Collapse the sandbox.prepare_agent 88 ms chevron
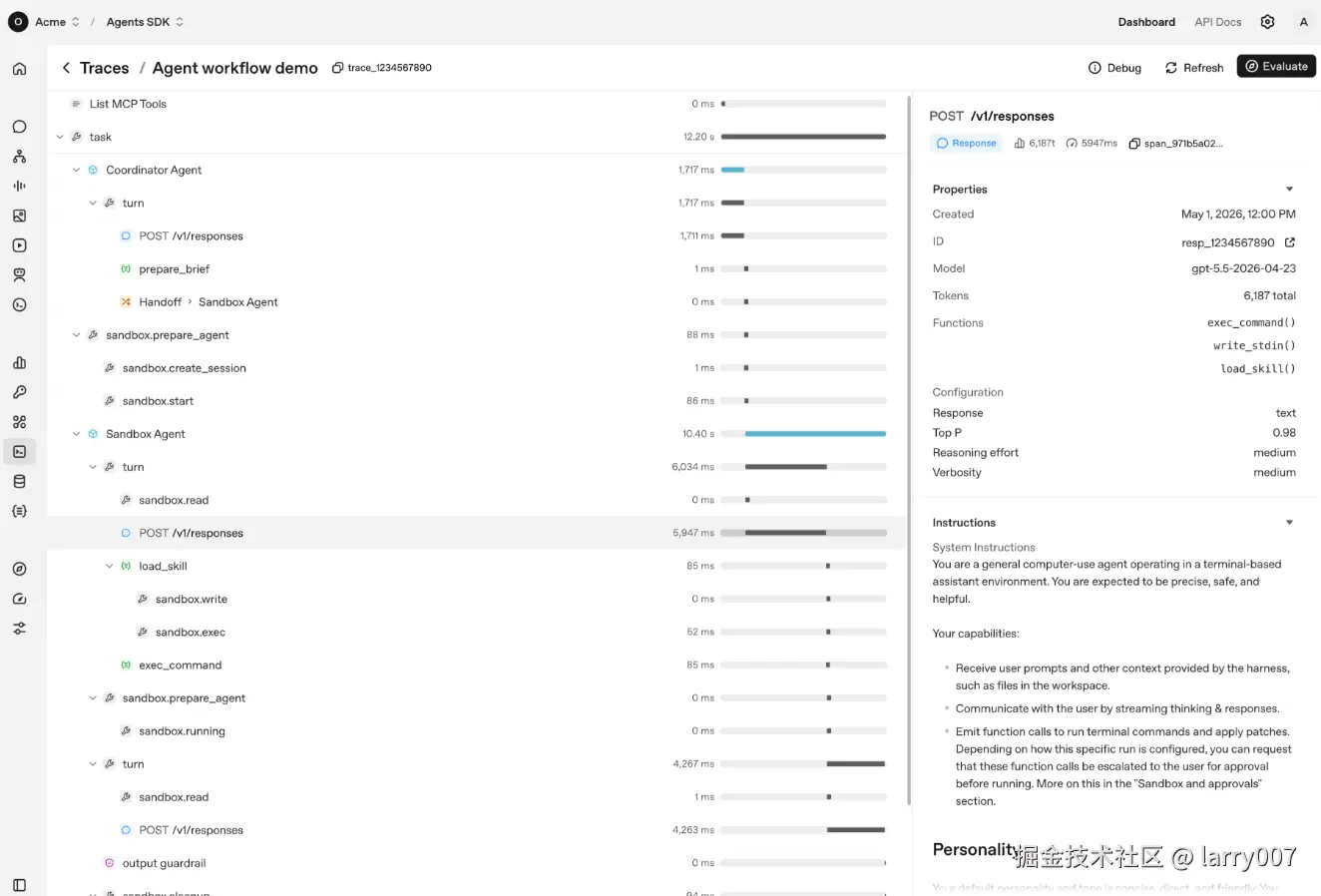The width and height of the screenshot is (1321, 896). (76, 335)
